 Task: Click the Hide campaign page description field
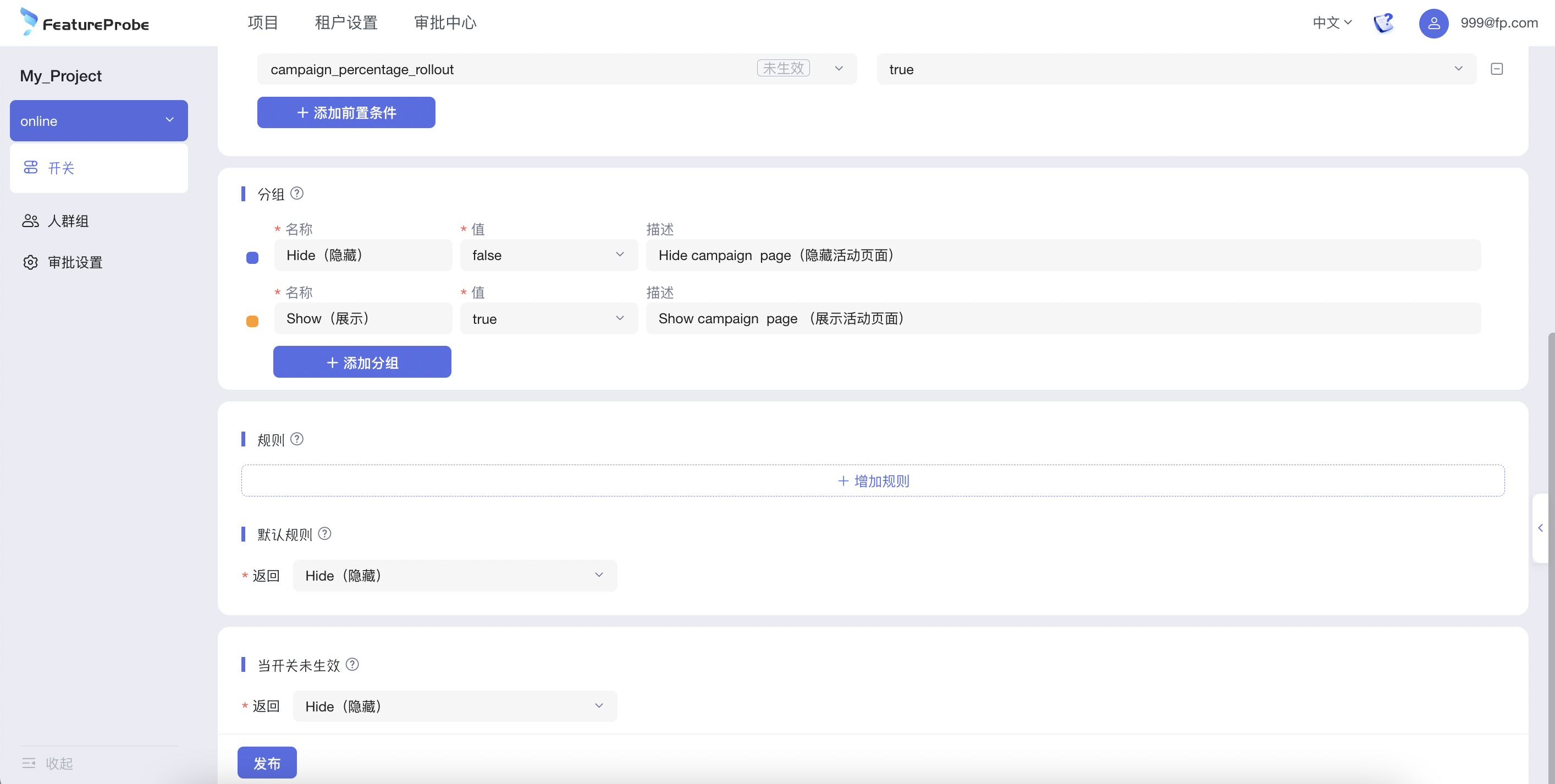click(1062, 255)
